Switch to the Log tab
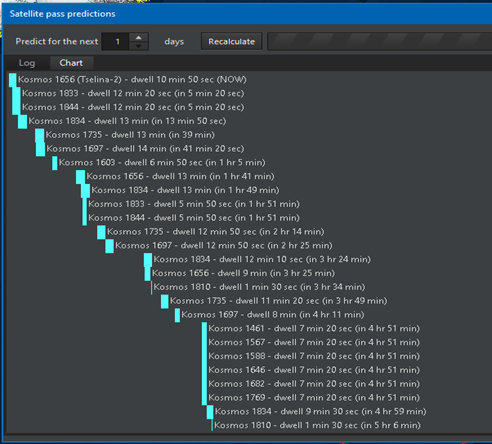The width and height of the screenshot is (492, 444). (27, 63)
